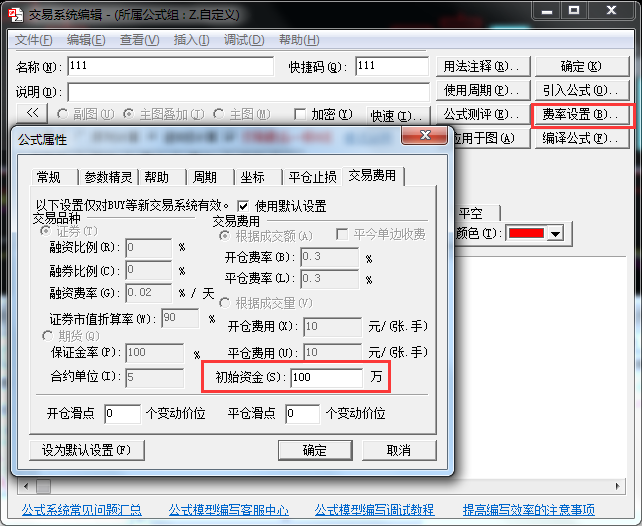Open the 公式系统常见问题汇总 link
The image size is (642, 526).
tap(81, 510)
